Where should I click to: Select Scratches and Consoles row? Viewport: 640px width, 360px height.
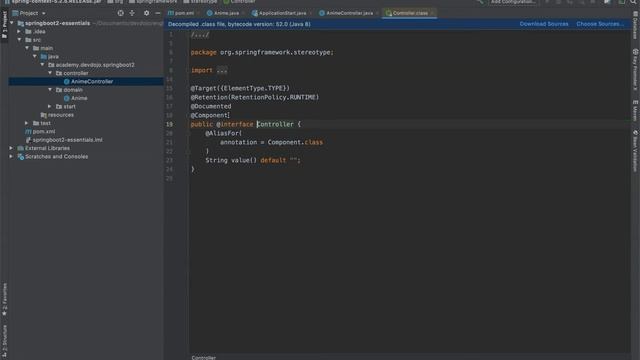86,156
